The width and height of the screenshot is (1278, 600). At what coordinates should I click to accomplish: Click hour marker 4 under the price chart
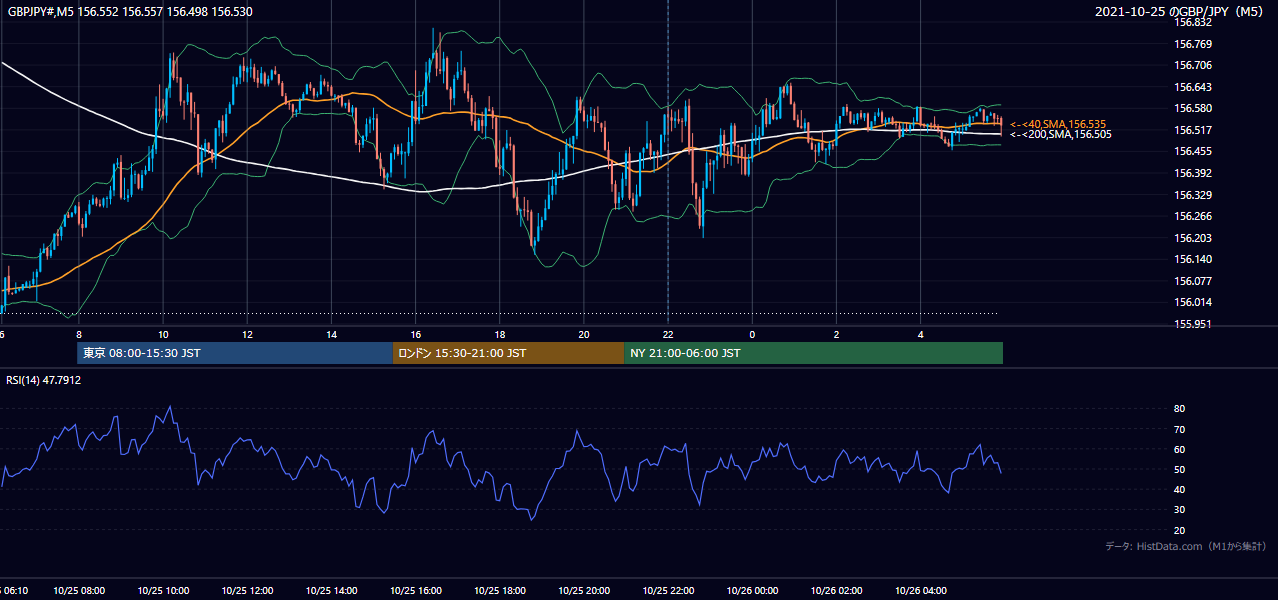[920, 334]
